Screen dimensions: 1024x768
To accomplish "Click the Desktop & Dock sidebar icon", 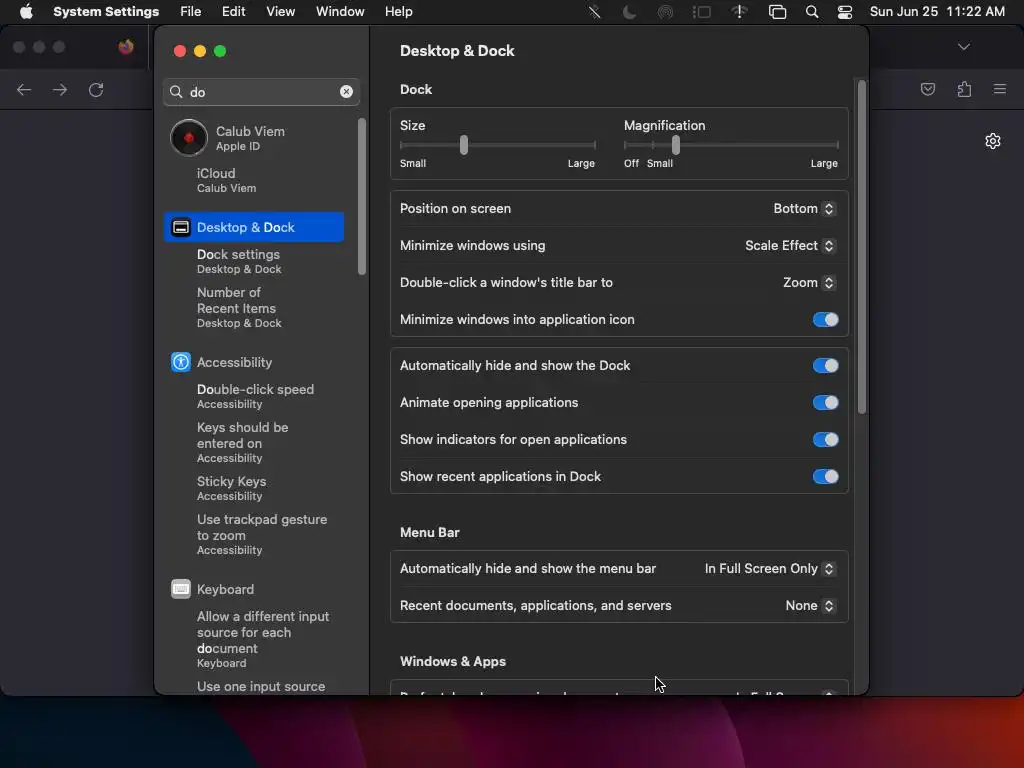I will (181, 227).
